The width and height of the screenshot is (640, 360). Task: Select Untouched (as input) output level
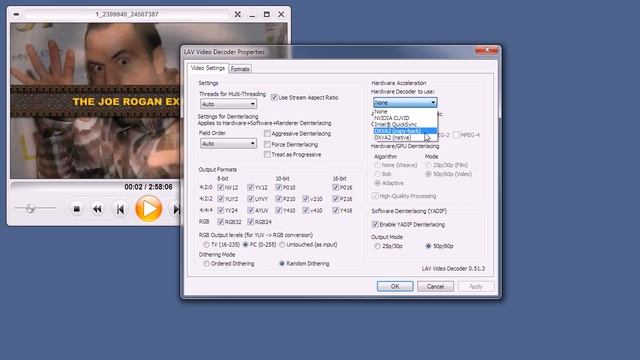pyautogui.click(x=282, y=244)
